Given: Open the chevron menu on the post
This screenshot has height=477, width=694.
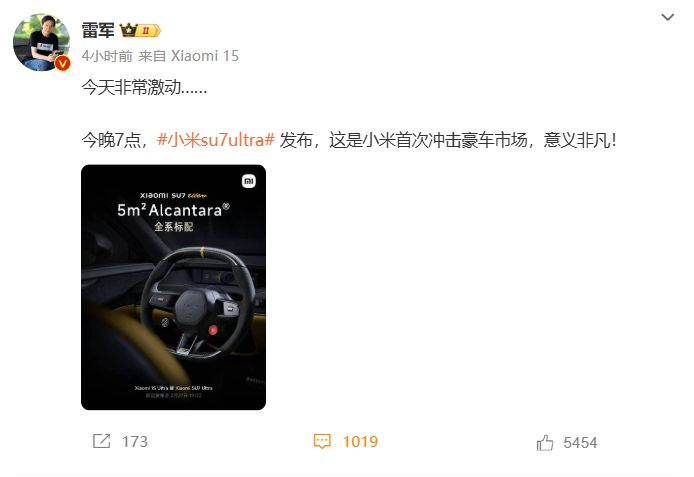Looking at the screenshot, I should [x=667, y=17].
